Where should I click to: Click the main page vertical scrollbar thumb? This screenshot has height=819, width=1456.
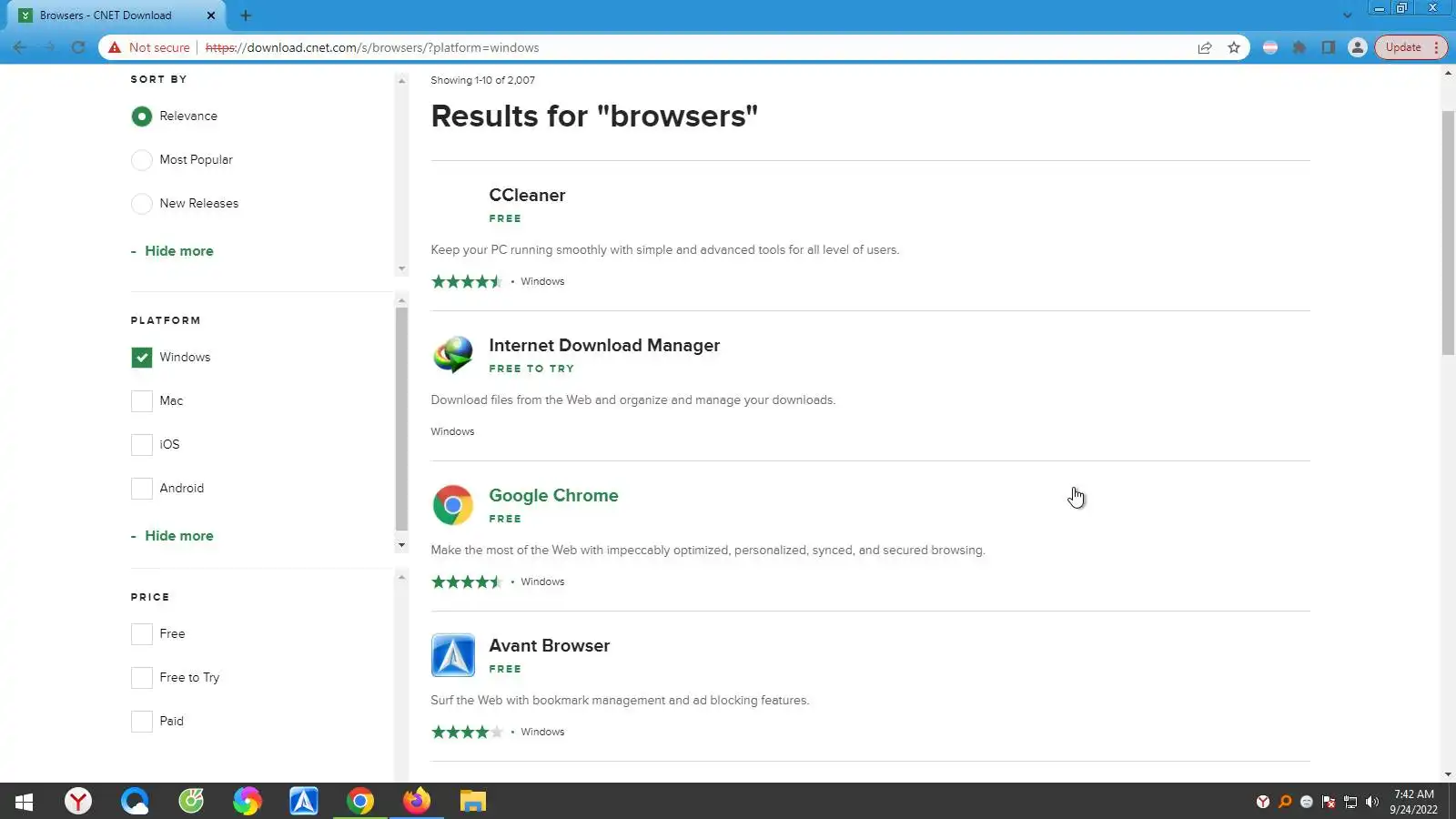point(1448,232)
